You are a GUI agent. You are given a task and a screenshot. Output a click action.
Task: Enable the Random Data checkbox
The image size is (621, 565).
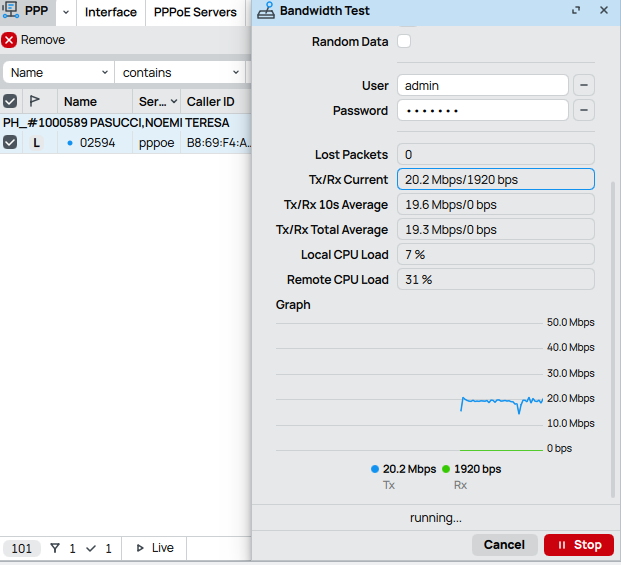pyautogui.click(x=404, y=42)
